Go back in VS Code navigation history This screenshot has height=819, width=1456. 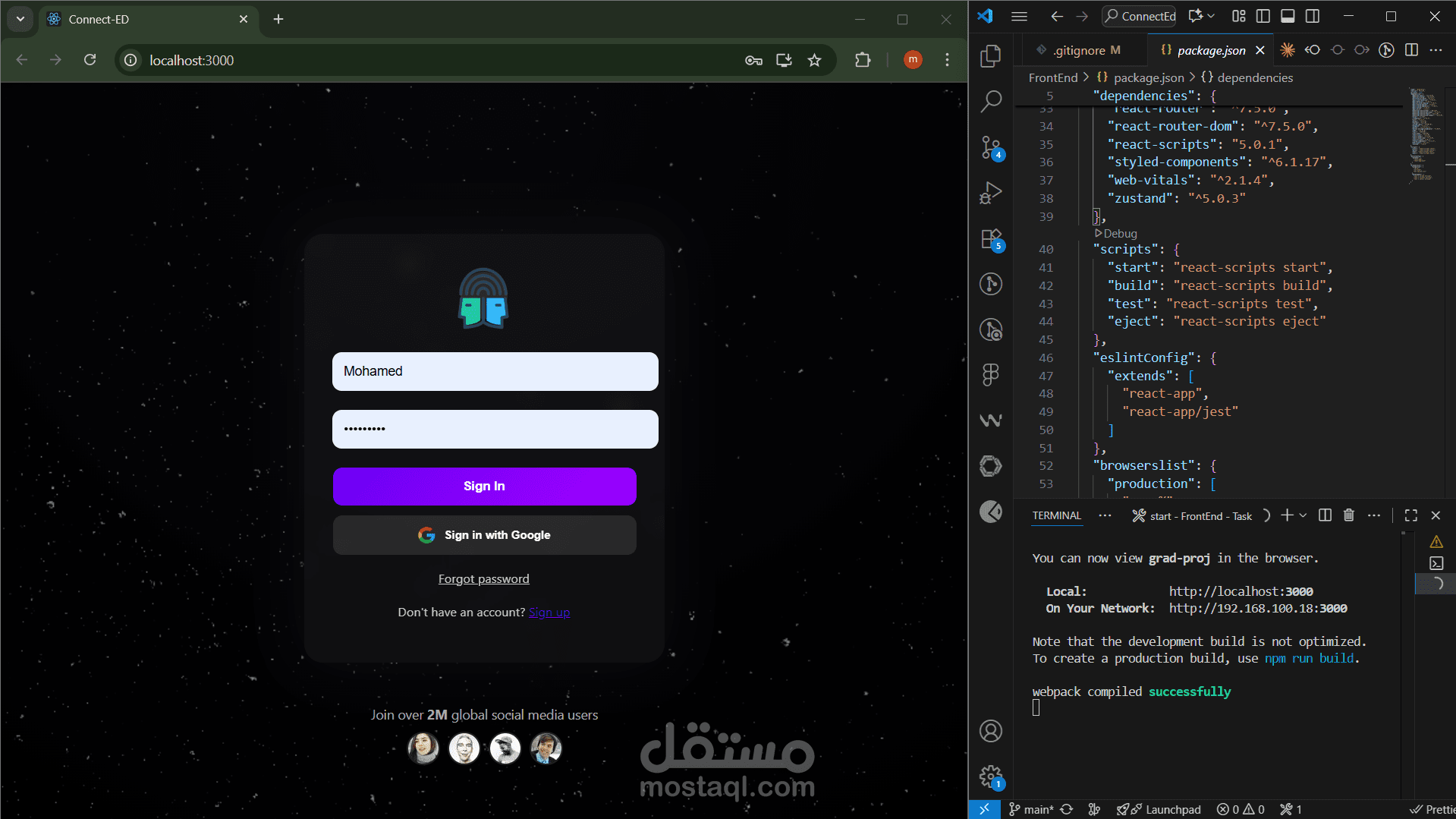tap(1057, 16)
